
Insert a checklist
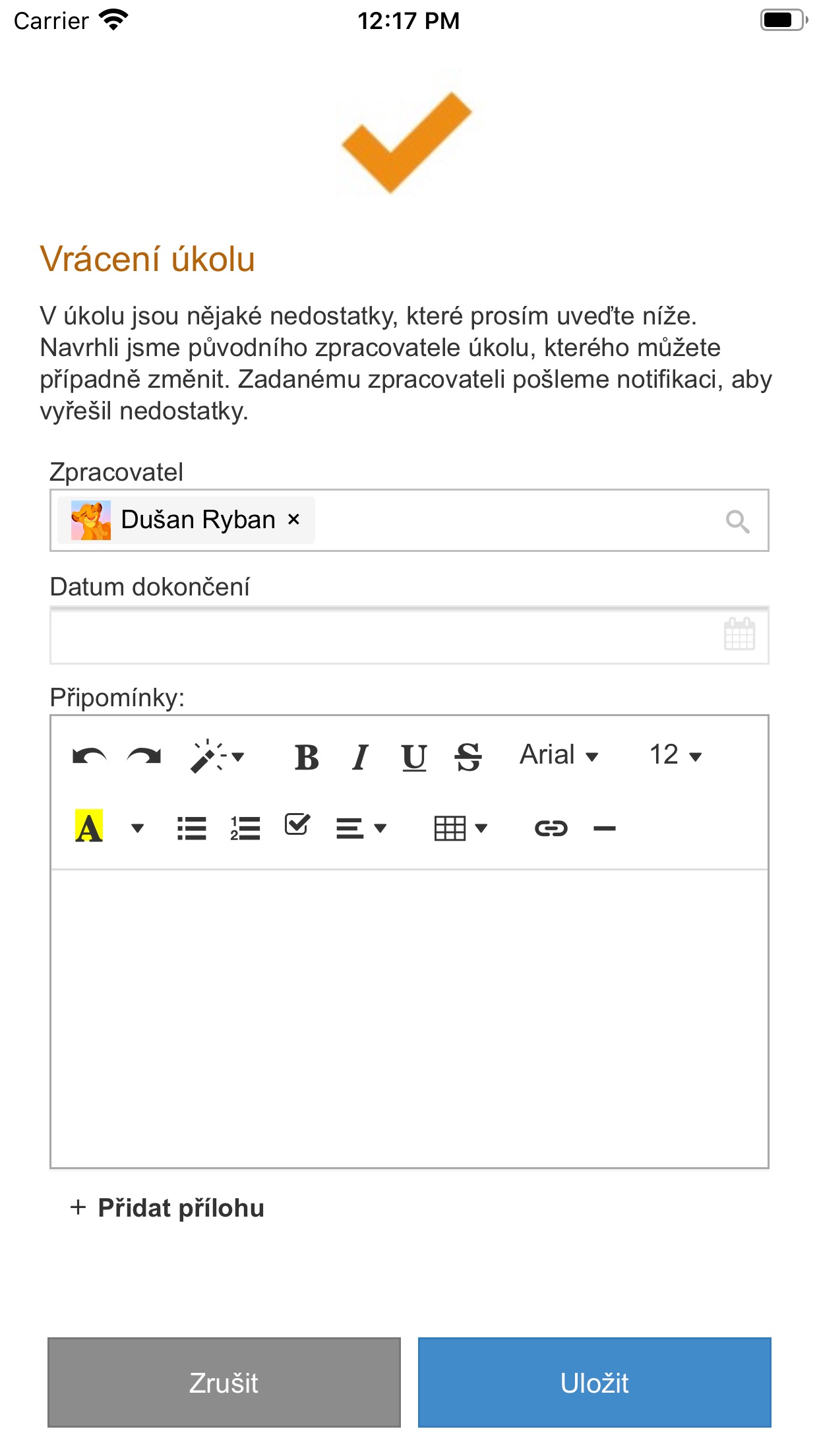[x=297, y=824]
